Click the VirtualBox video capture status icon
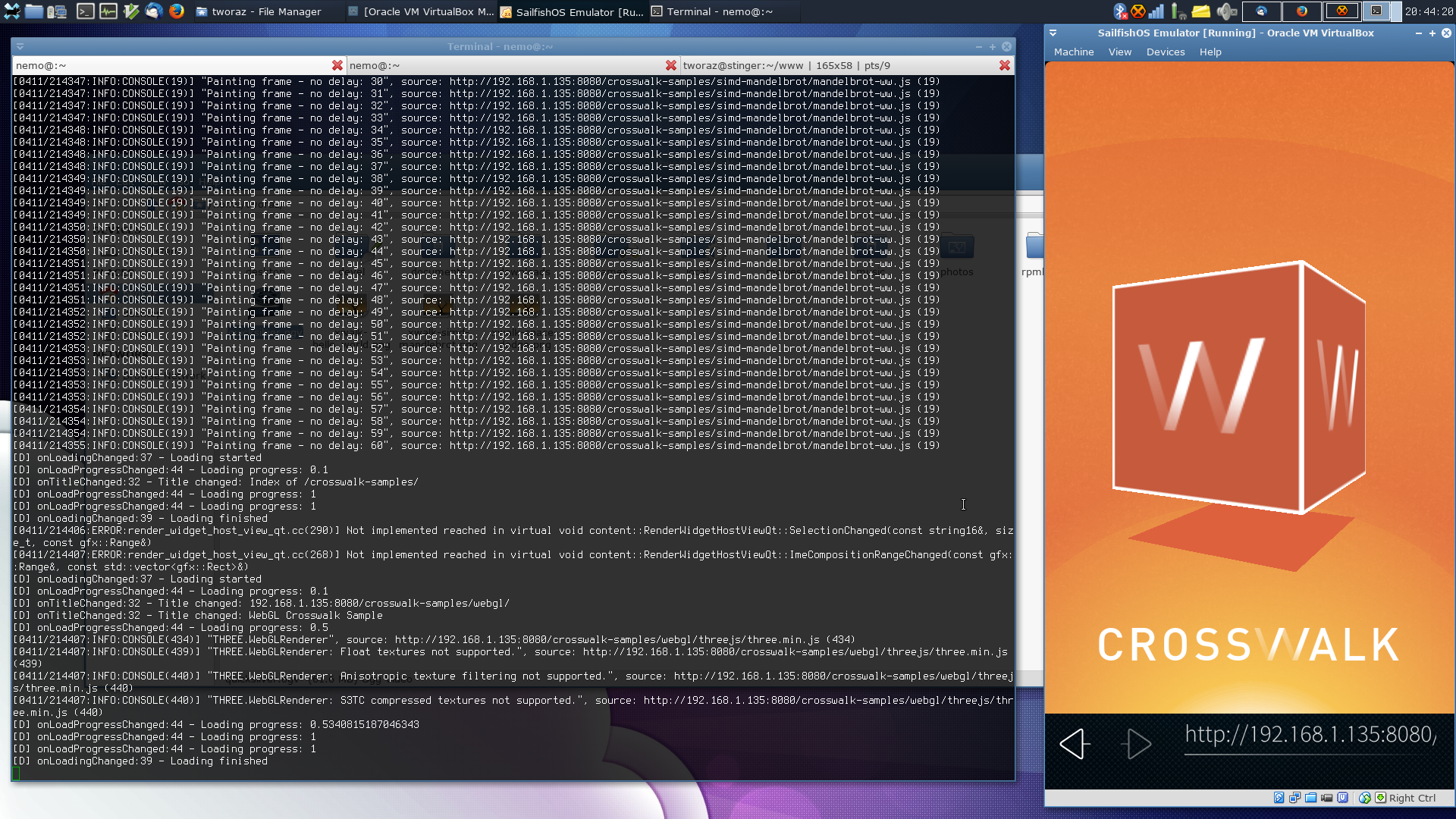Viewport: 1456px width, 819px height. (x=1326, y=798)
